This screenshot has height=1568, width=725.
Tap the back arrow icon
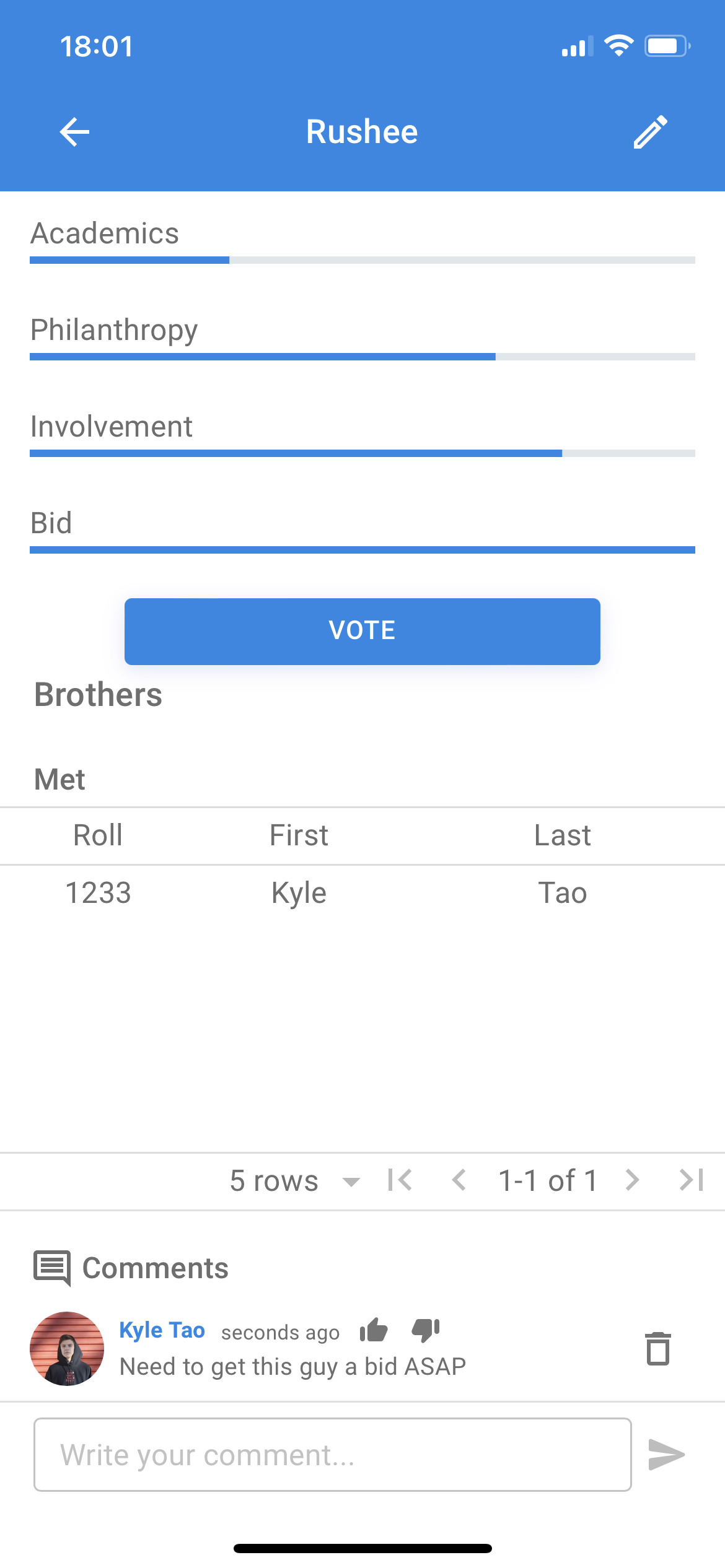click(74, 132)
